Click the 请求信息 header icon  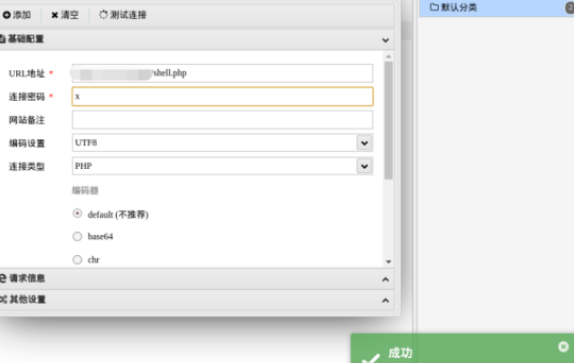tap(3, 278)
